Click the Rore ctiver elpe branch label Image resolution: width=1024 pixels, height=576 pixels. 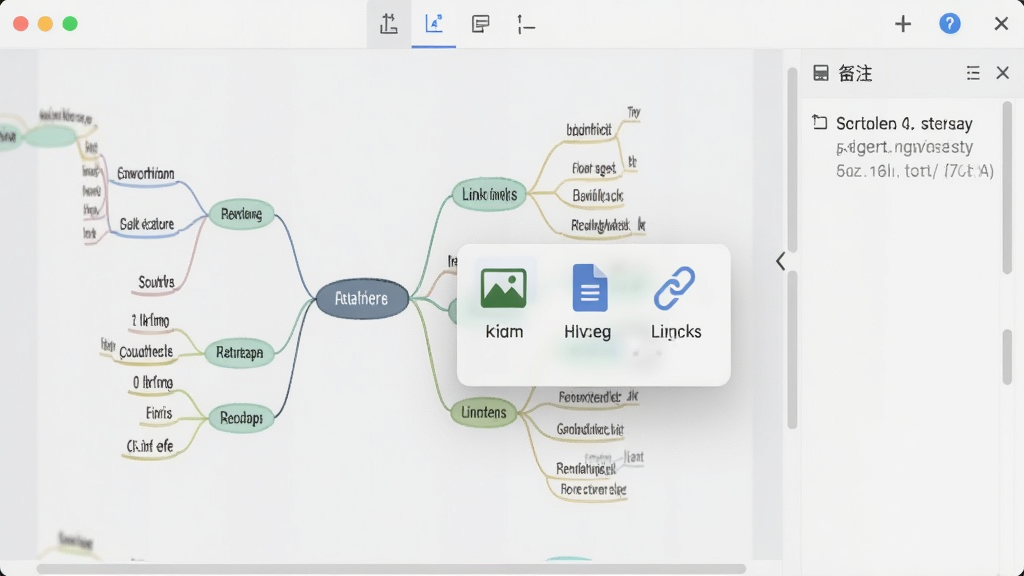[593, 489]
